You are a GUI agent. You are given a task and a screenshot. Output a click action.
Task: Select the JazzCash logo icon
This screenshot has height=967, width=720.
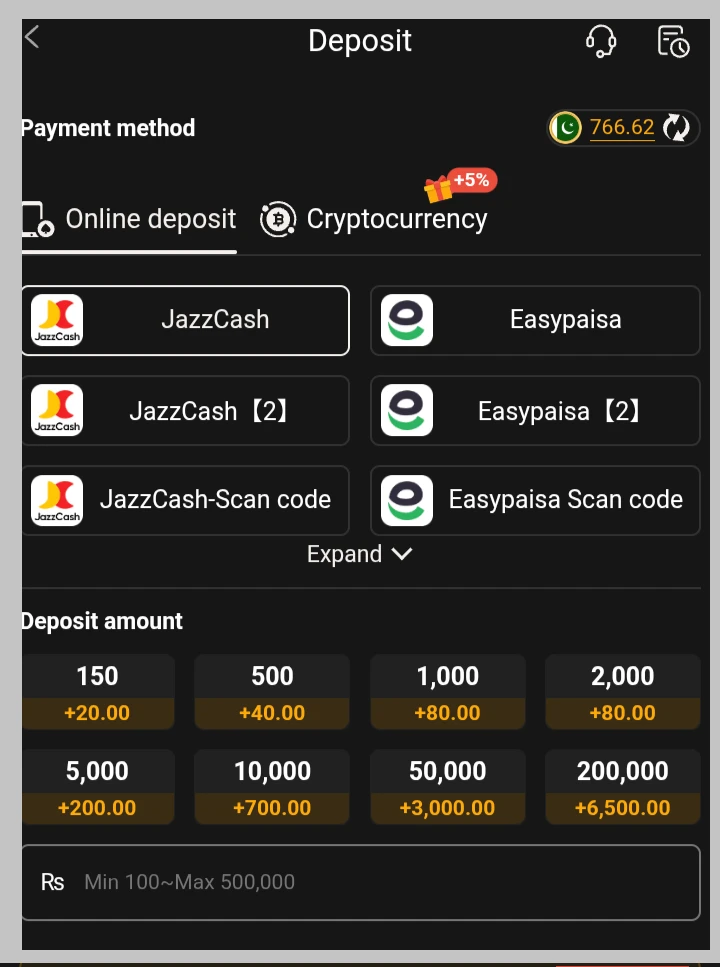click(56, 320)
